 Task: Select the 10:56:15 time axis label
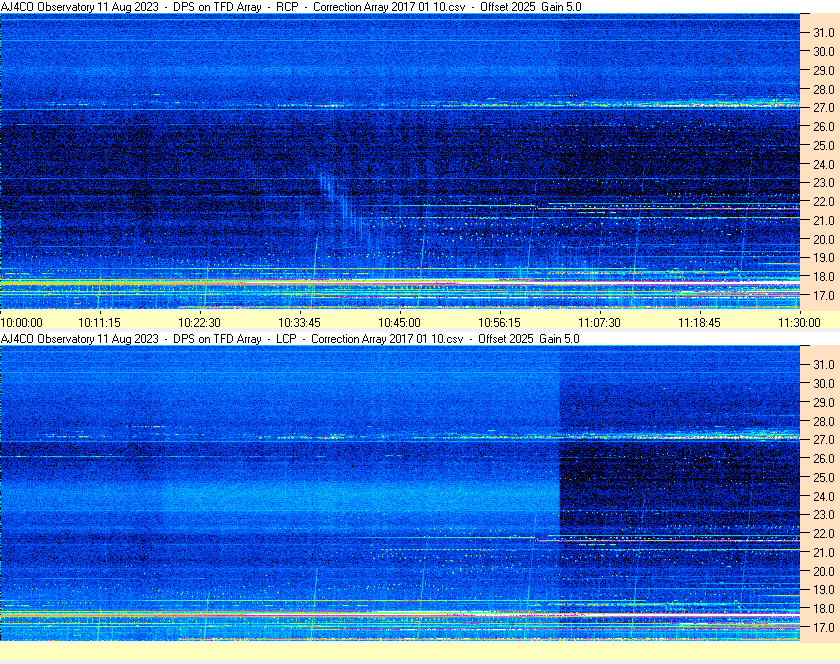(x=499, y=323)
